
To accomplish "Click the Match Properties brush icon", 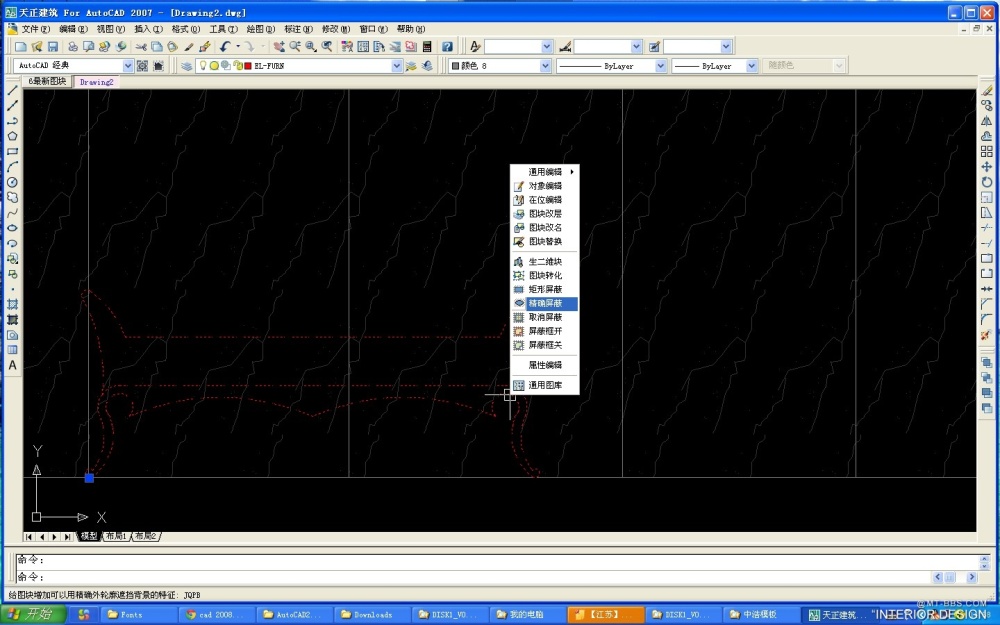I will (189, 47).
